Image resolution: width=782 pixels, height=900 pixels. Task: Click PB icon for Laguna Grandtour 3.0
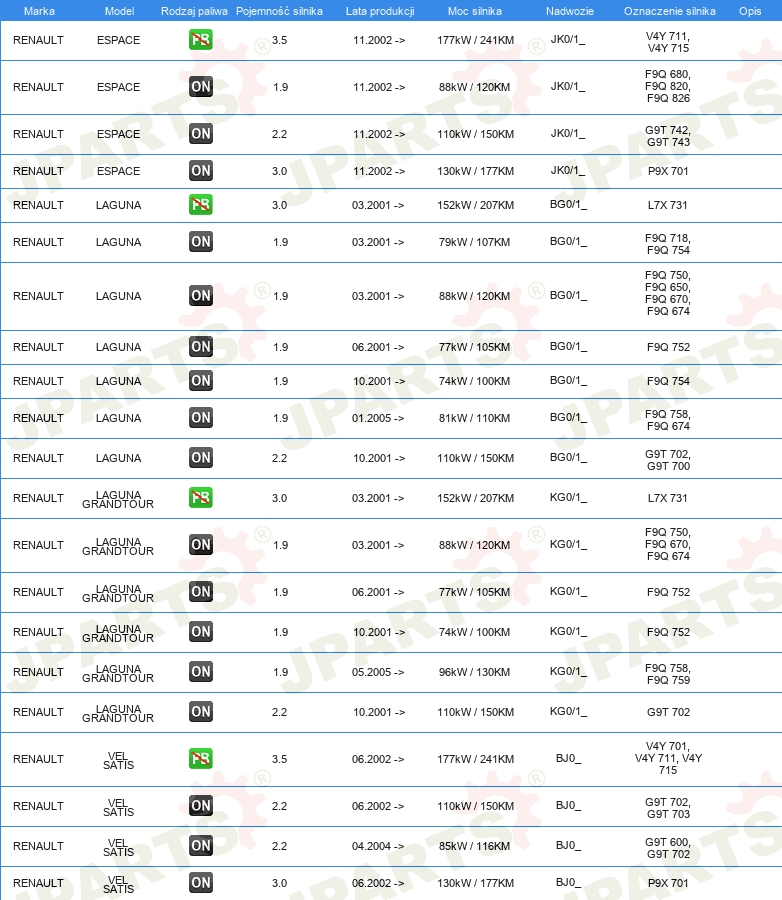click(200, 498)
